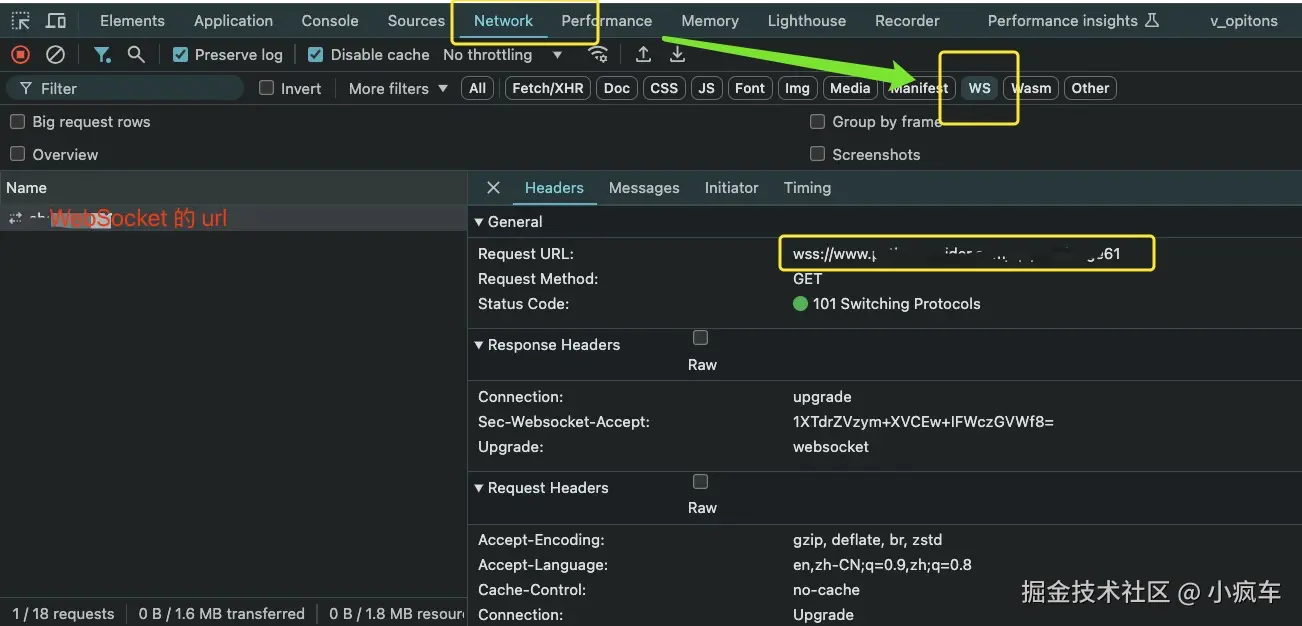Stop recording network log

click(20, 55)
